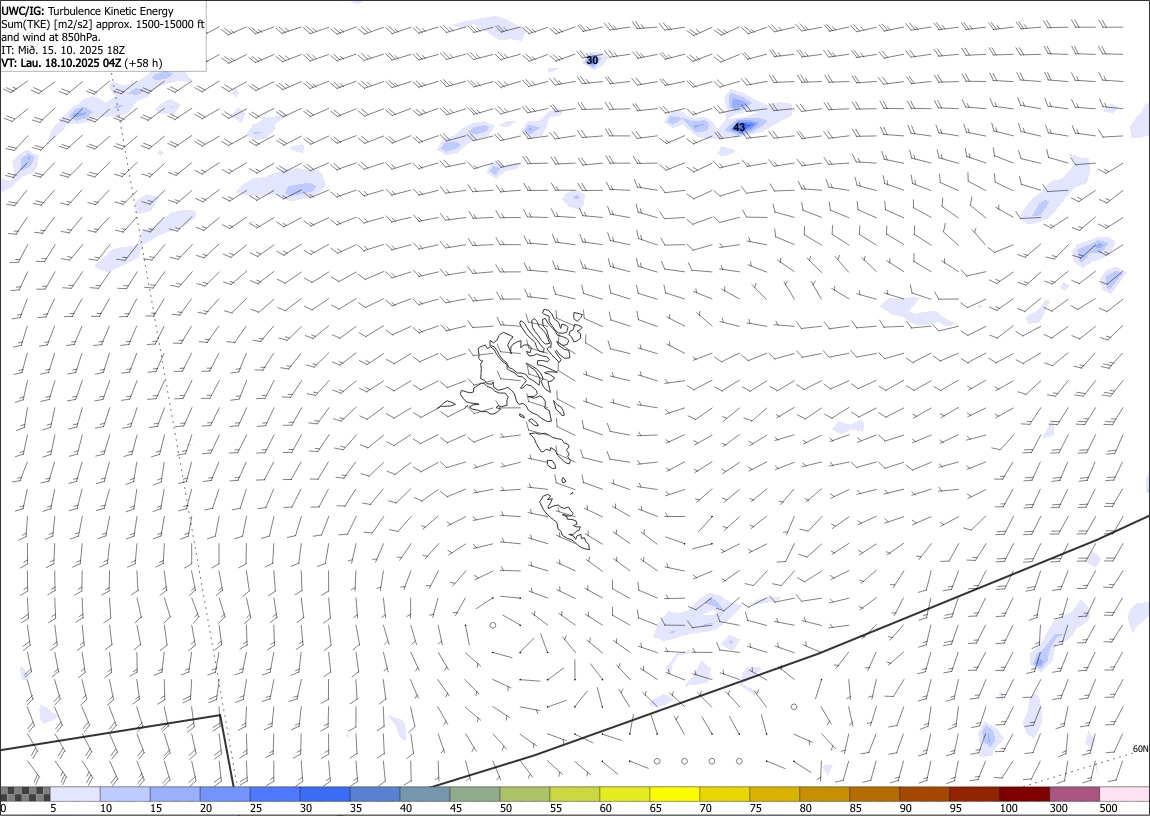Click the initial time 'IT: Mið. 15. 10. 2025 18Z'
The image size is (1150, 816).
click(63, 50)
